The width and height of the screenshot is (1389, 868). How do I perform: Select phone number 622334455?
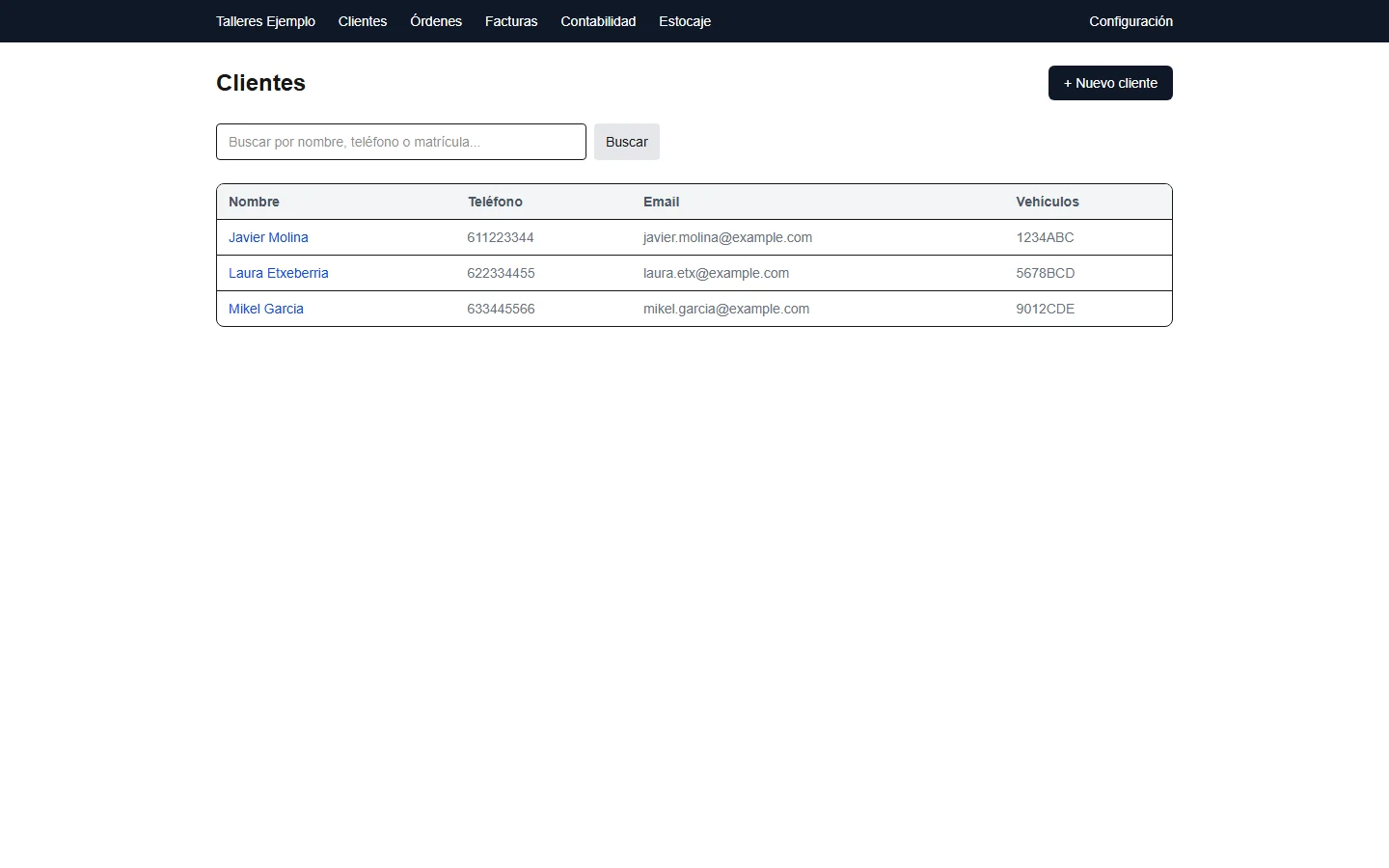501,273
